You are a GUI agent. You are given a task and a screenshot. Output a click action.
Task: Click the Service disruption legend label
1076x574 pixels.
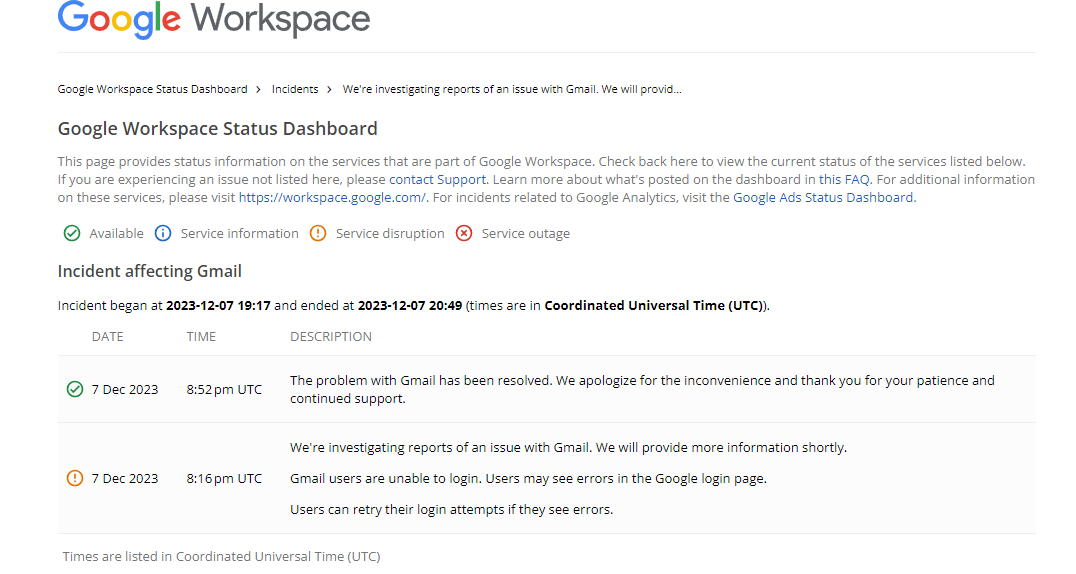tap(390, 233)
